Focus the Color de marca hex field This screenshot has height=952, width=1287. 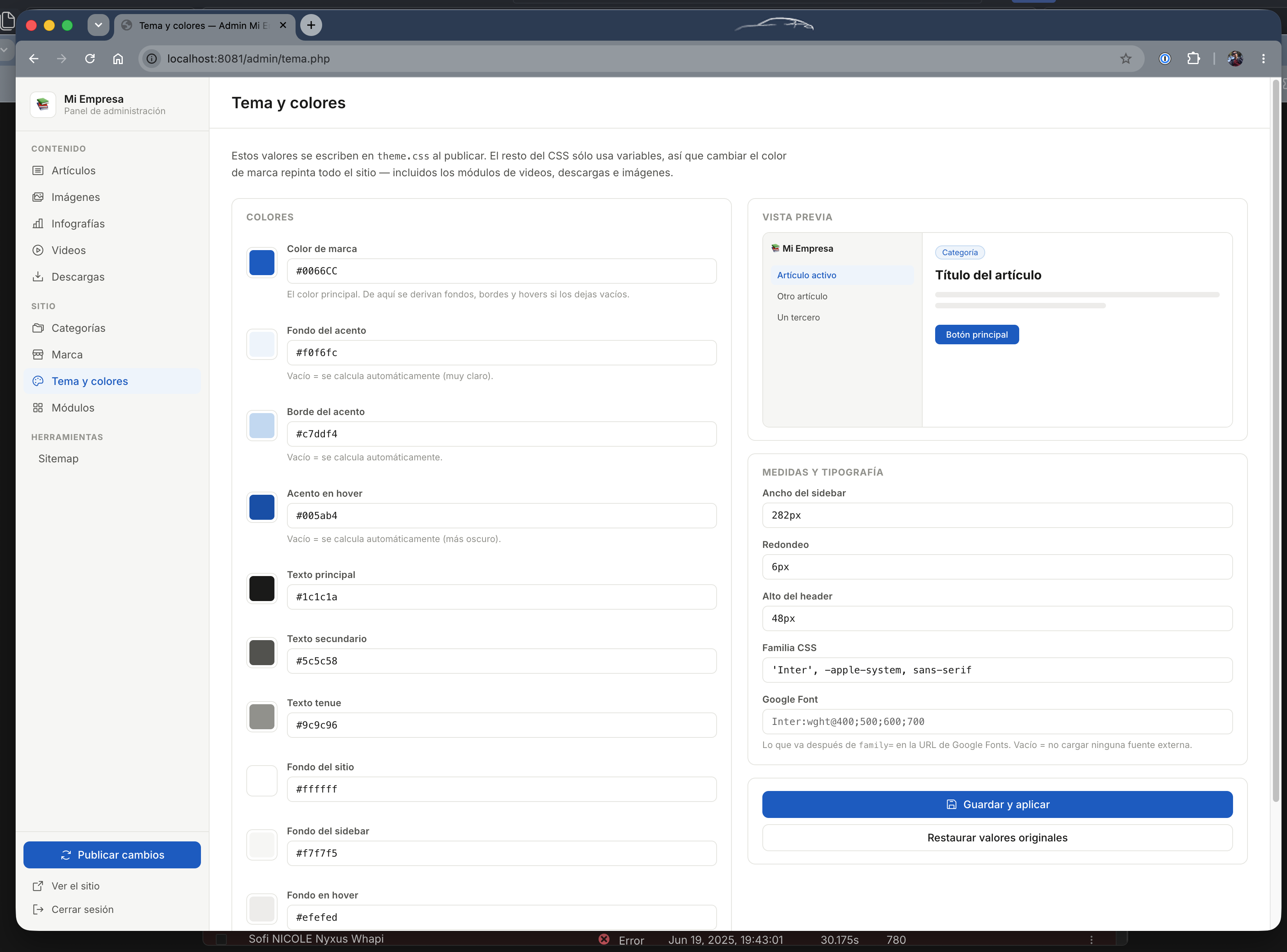[502, 271]
